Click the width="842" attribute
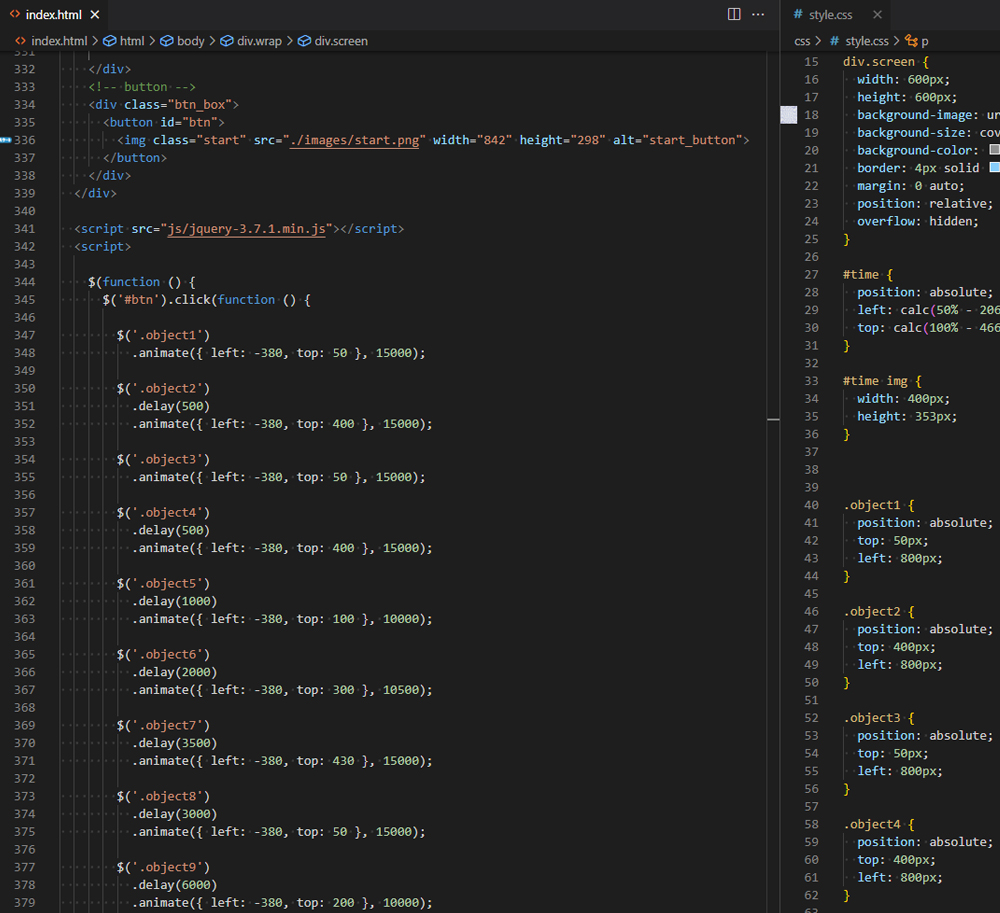1000x913 pixels. tap(472, 140)
